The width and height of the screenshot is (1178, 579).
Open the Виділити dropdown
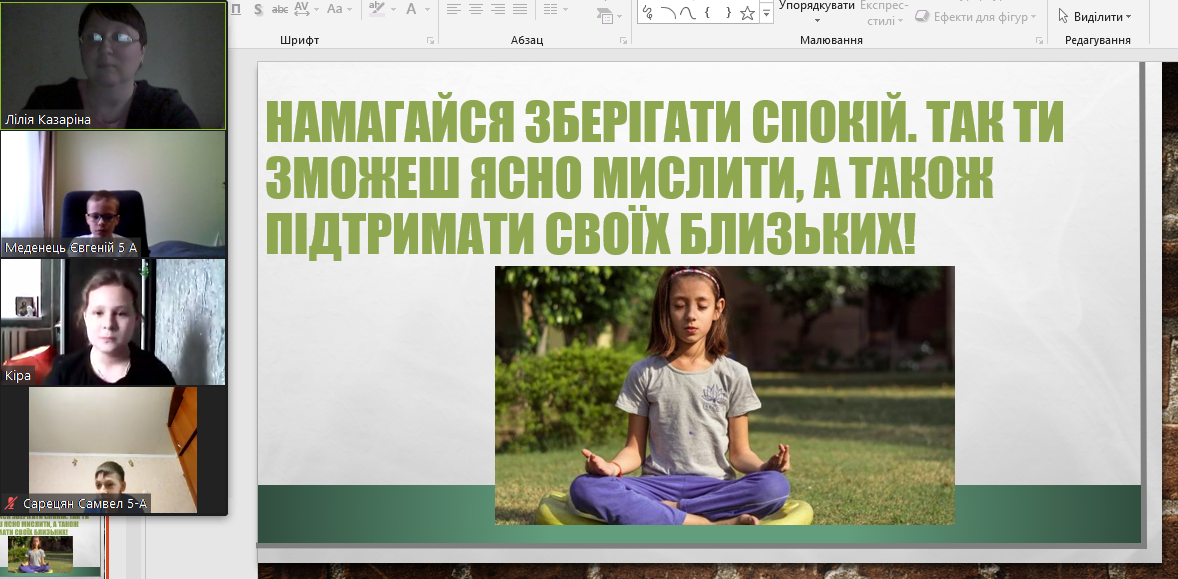1095,17
